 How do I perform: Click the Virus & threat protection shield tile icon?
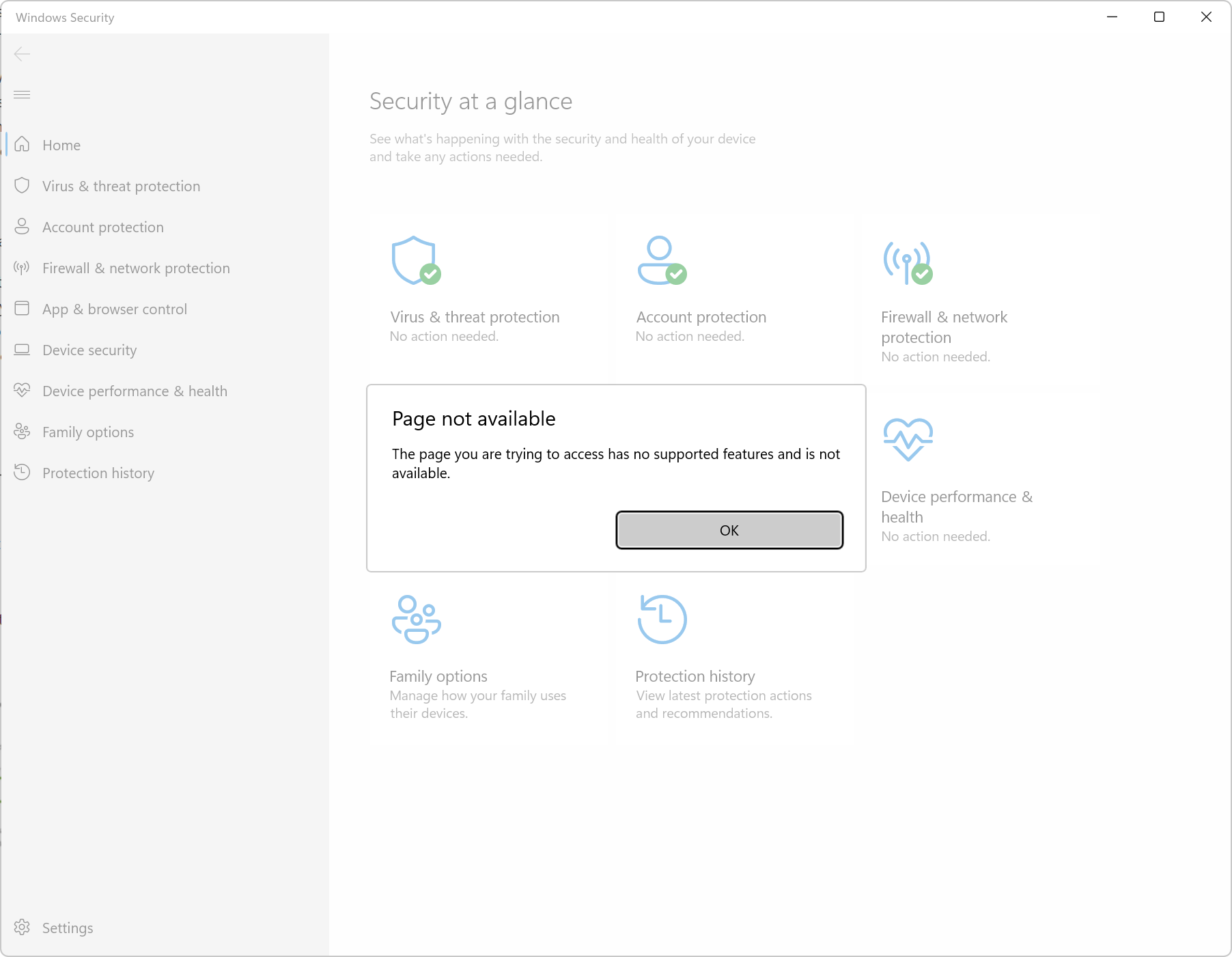(x=415, y=260)
